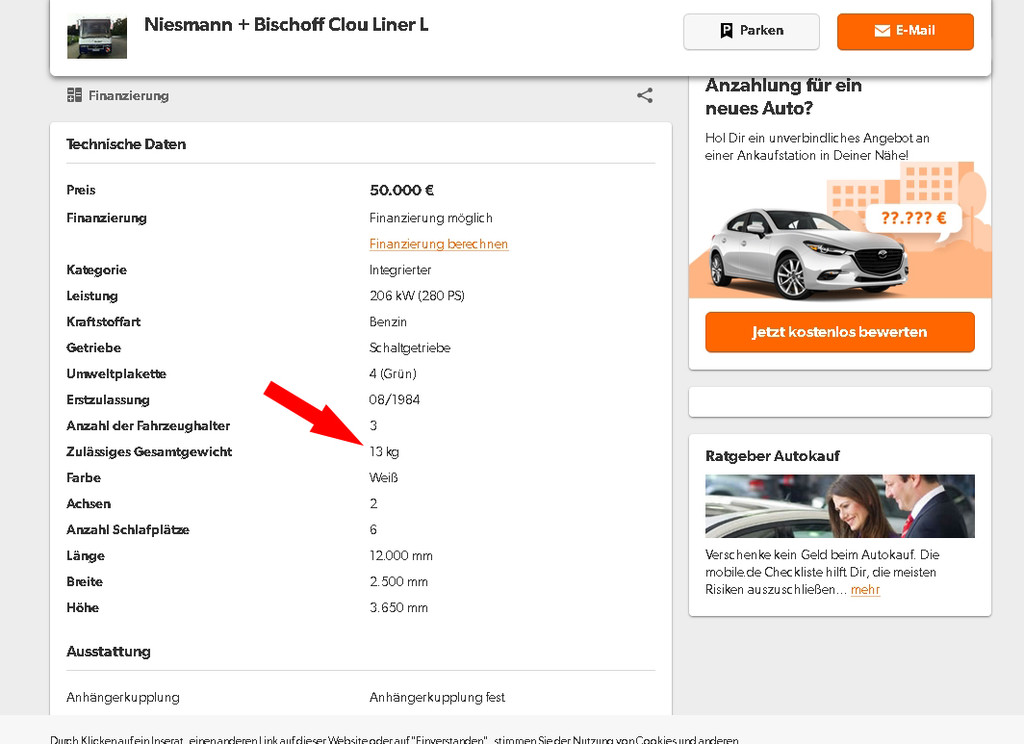The height and width of the screenshot is (744, 1024).
Task: Click the Weiß color value
Action: 383,477
